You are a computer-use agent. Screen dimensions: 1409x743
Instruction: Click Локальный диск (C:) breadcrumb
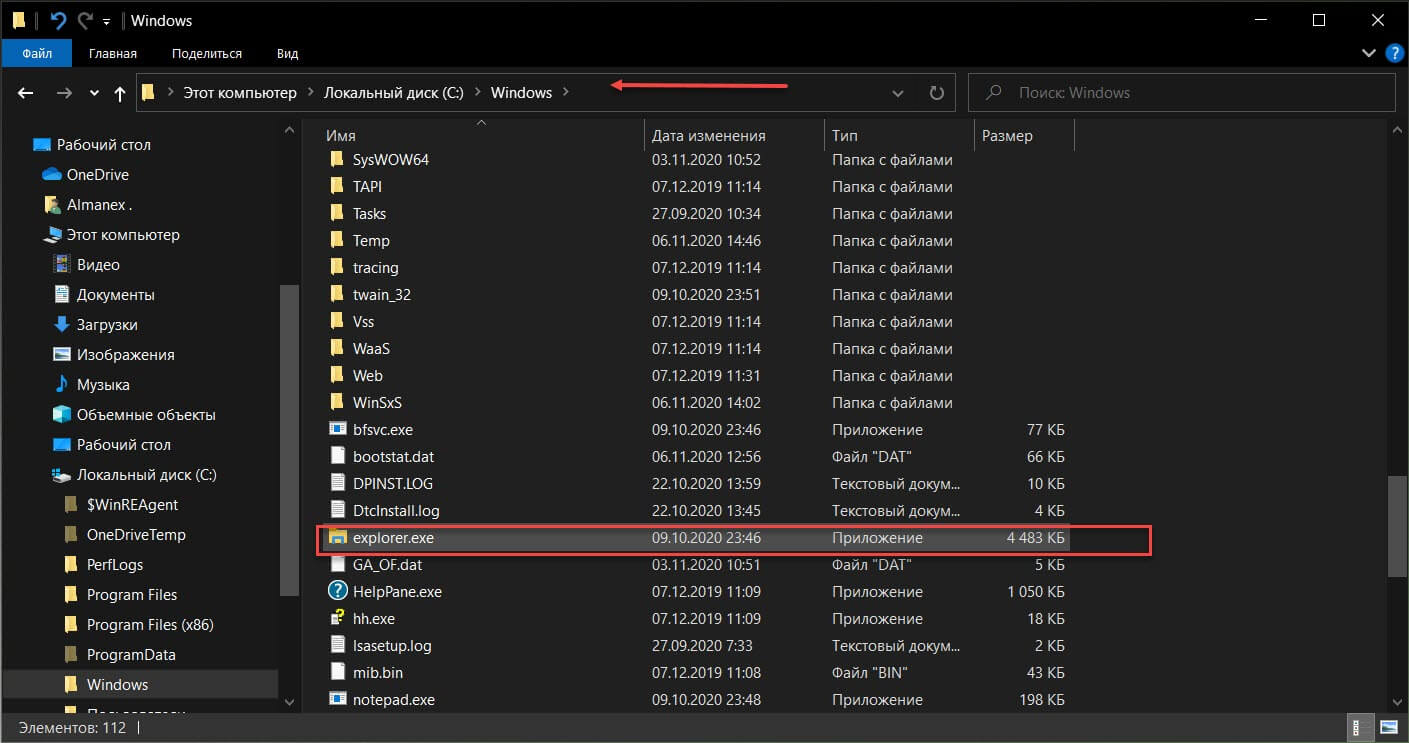point(393,92)
